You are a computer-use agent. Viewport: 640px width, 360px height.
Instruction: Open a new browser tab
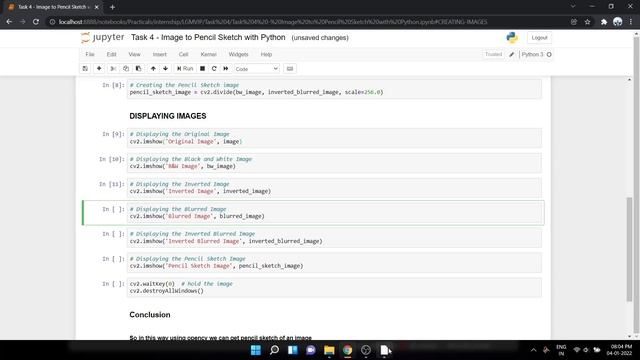click(112, 7)
